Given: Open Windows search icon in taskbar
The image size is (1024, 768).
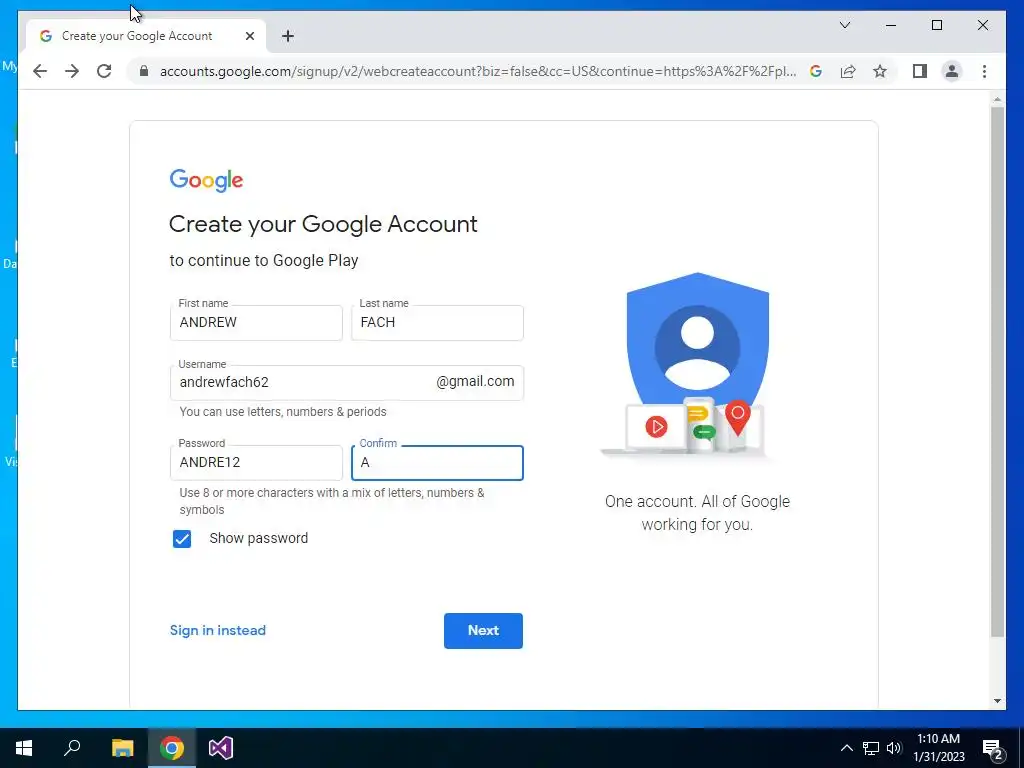Looking at the screenshot, I should point(72,748).
